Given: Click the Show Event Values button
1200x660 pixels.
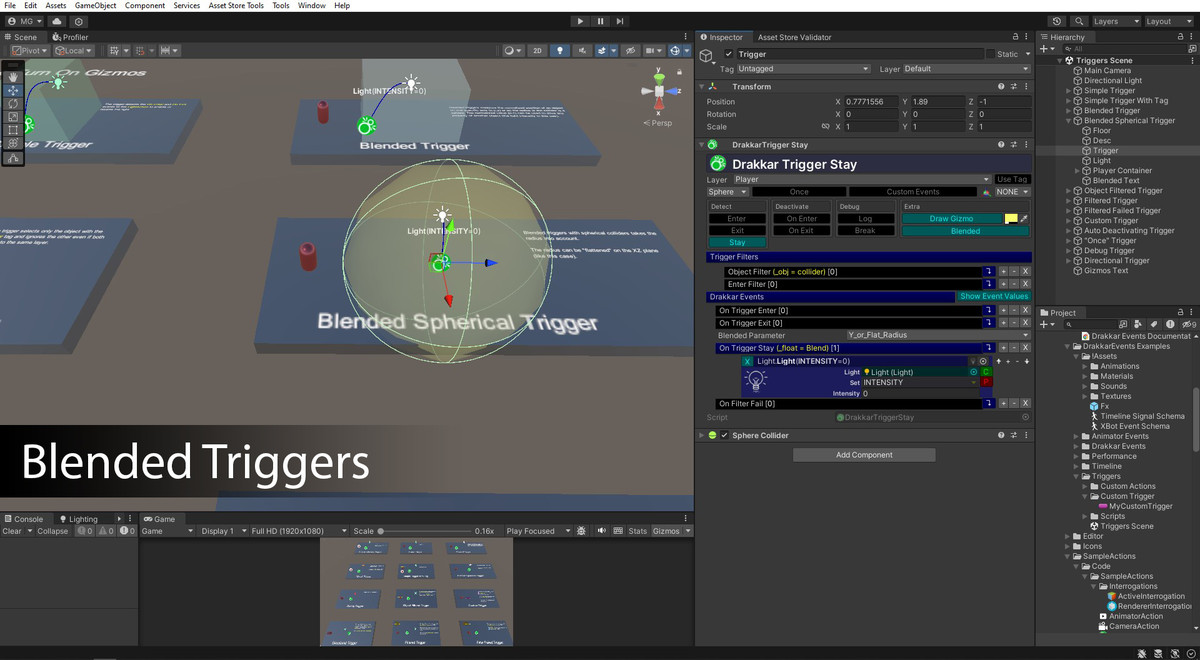Looking at the screenshot, I should coord(993,296).
